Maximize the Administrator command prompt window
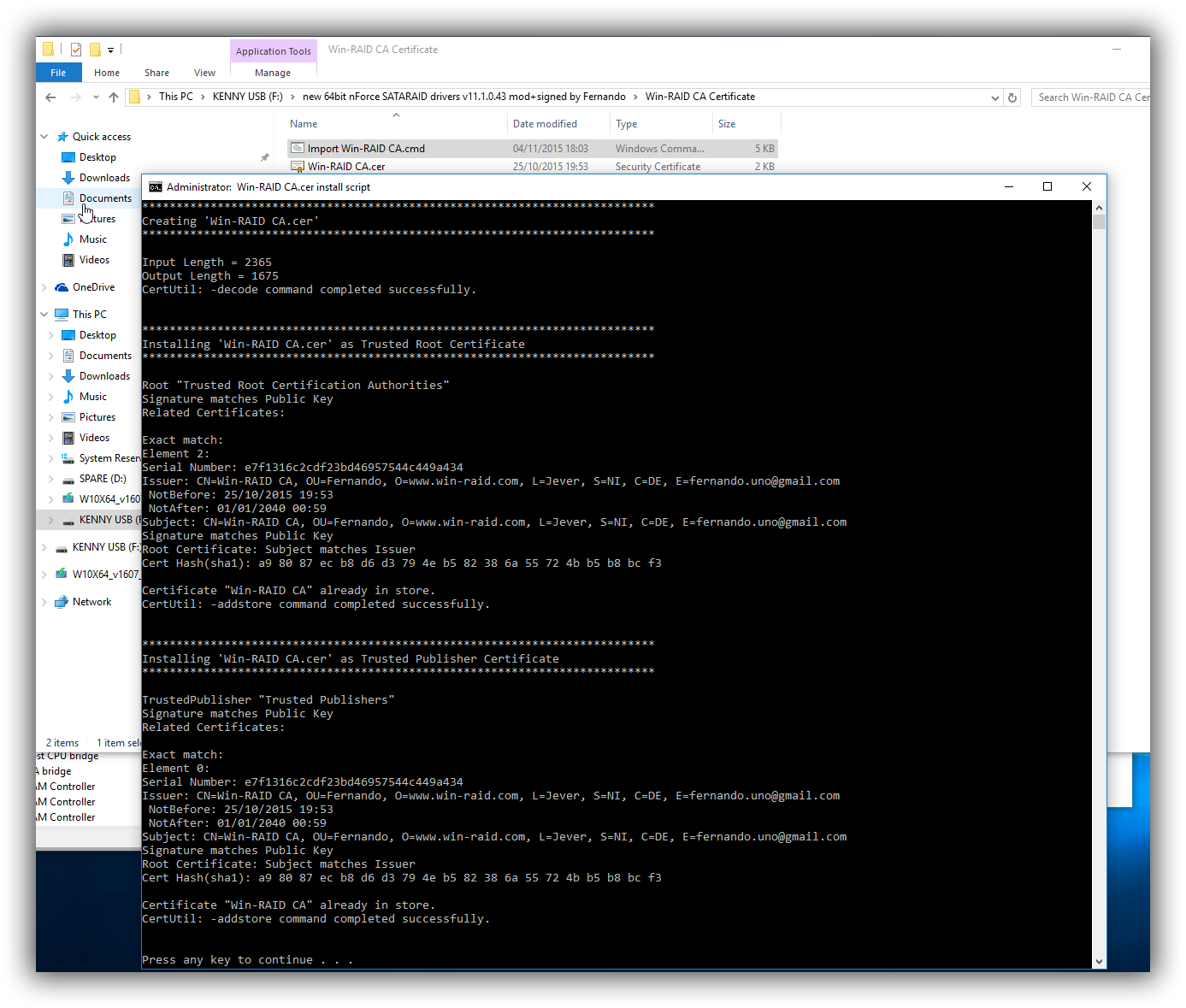Image resolution: width=1186 pixels, height=1008 pixels. tap(1047, 186)
